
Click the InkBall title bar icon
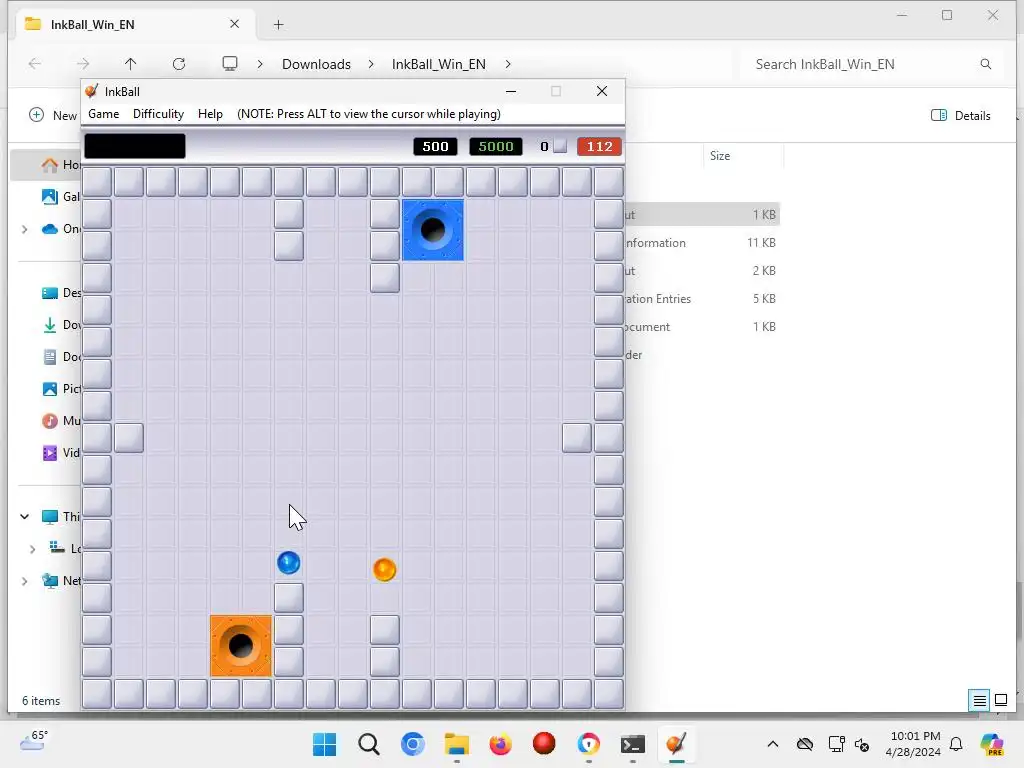coord(92,91)
